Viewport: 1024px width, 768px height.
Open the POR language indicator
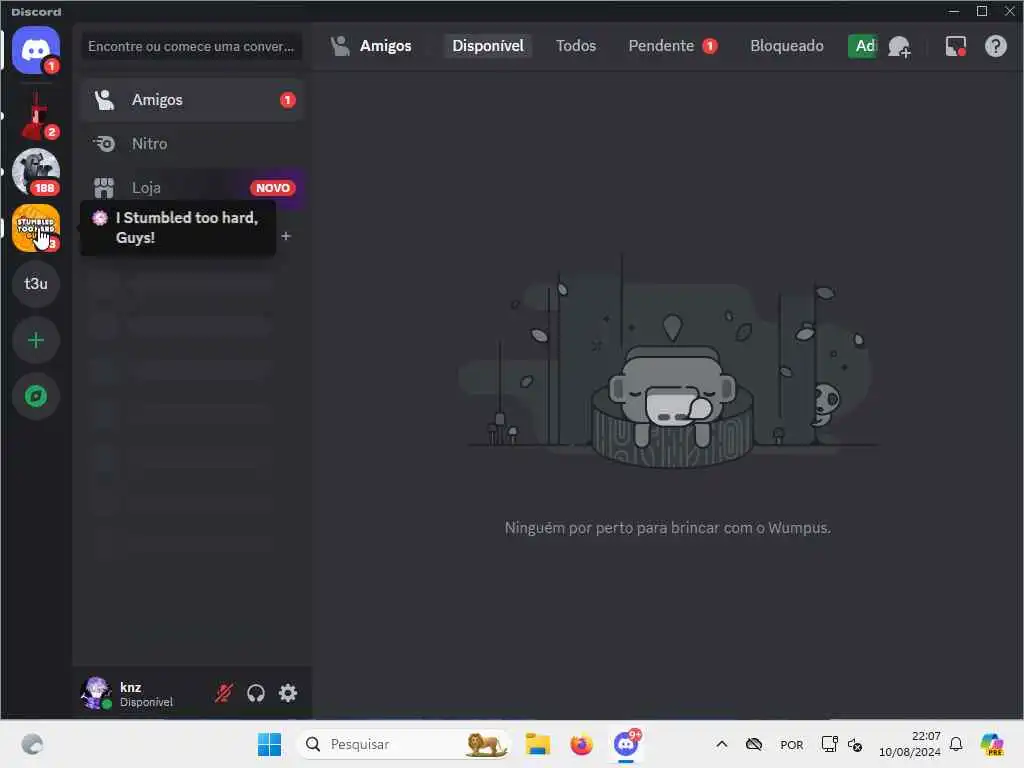(792, 744)
